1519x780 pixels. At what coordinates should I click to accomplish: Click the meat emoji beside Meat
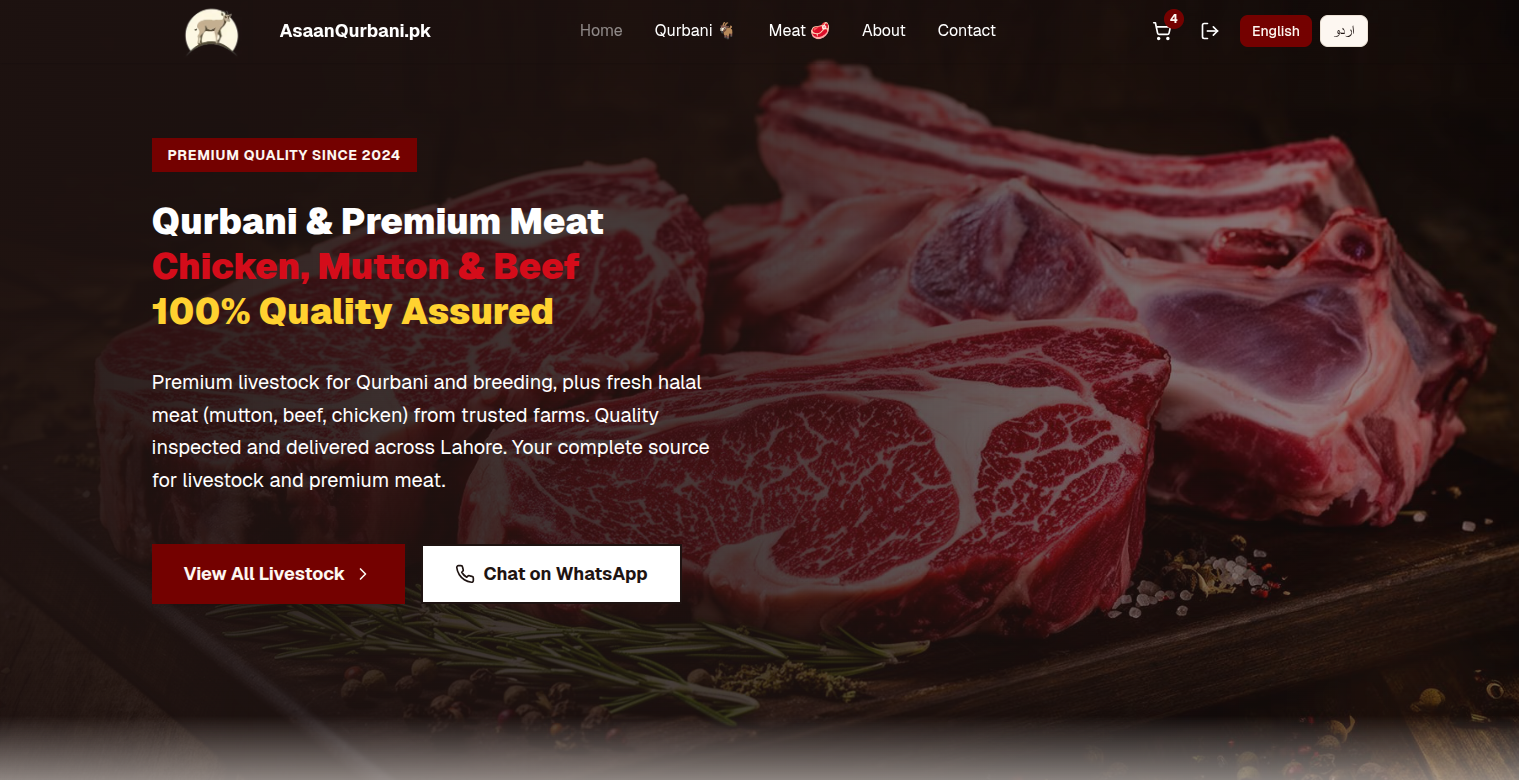[x=820, y=31]
